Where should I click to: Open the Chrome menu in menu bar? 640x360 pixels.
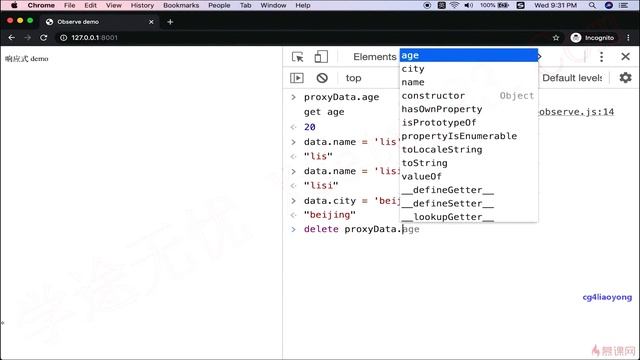[41, 5]
